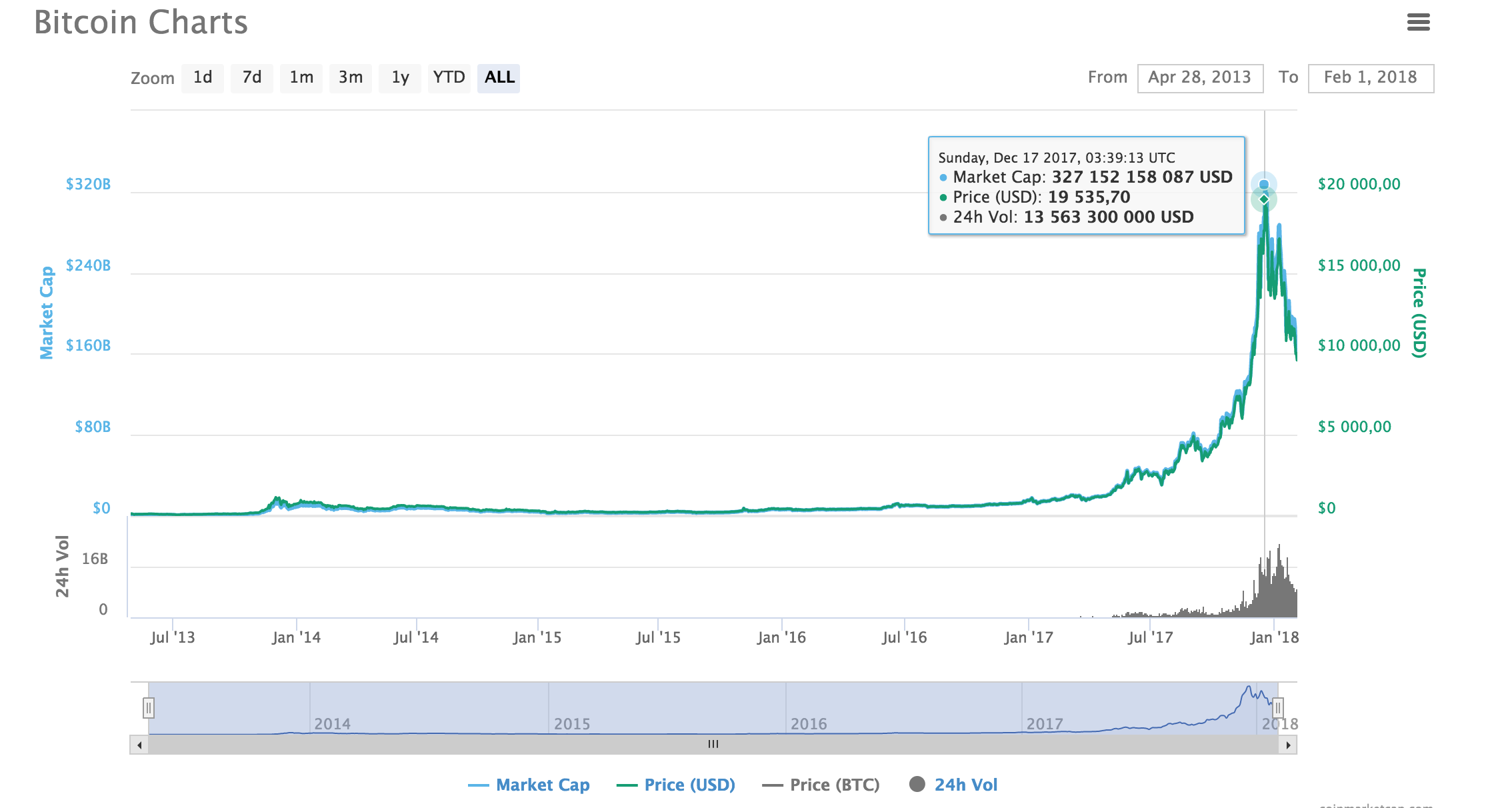Click the Jan '18 axis label

pyautogui.click(x=1274, y=638)
